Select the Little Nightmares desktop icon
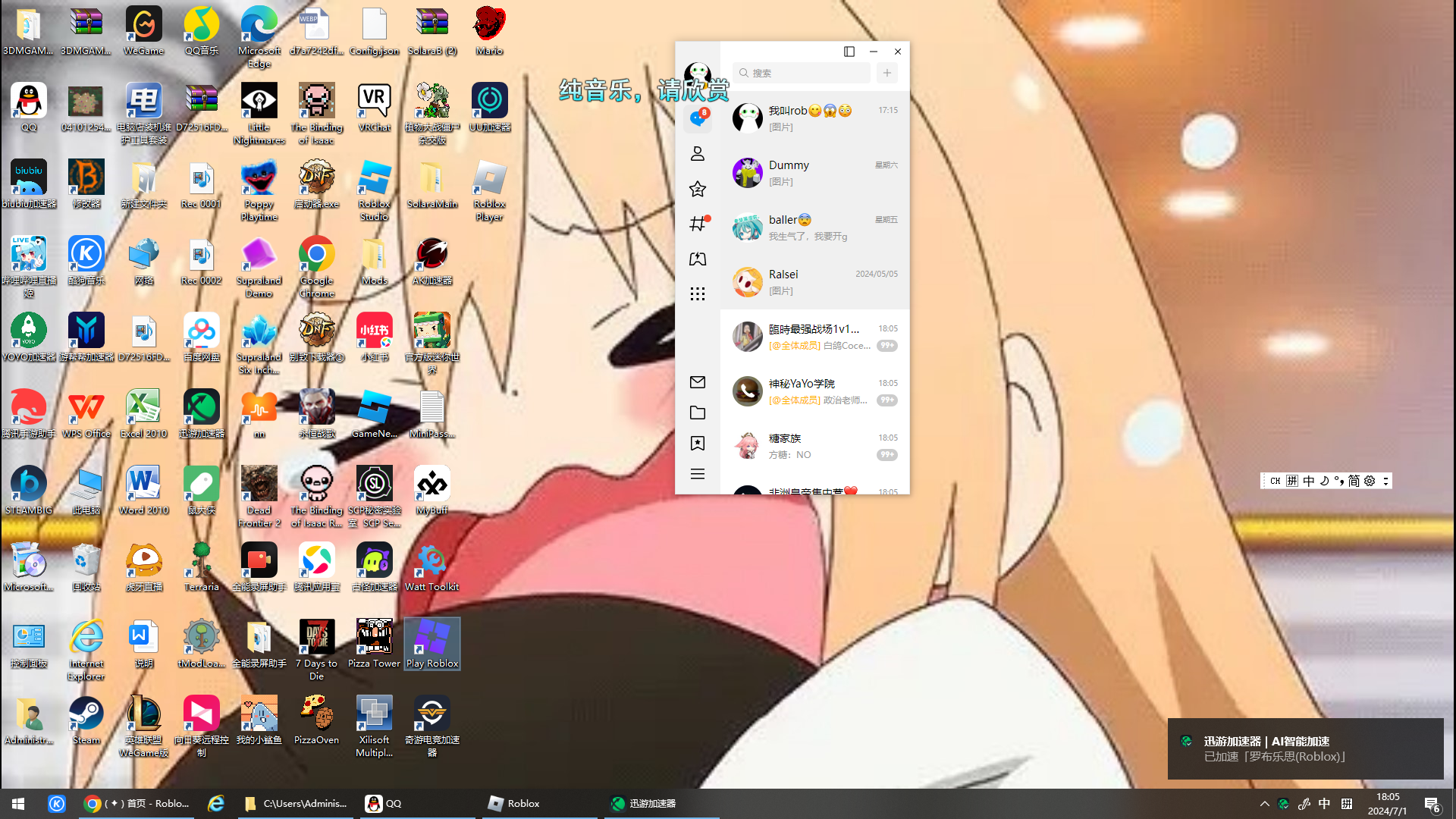Screen dimensions: 1456x819 259,114
